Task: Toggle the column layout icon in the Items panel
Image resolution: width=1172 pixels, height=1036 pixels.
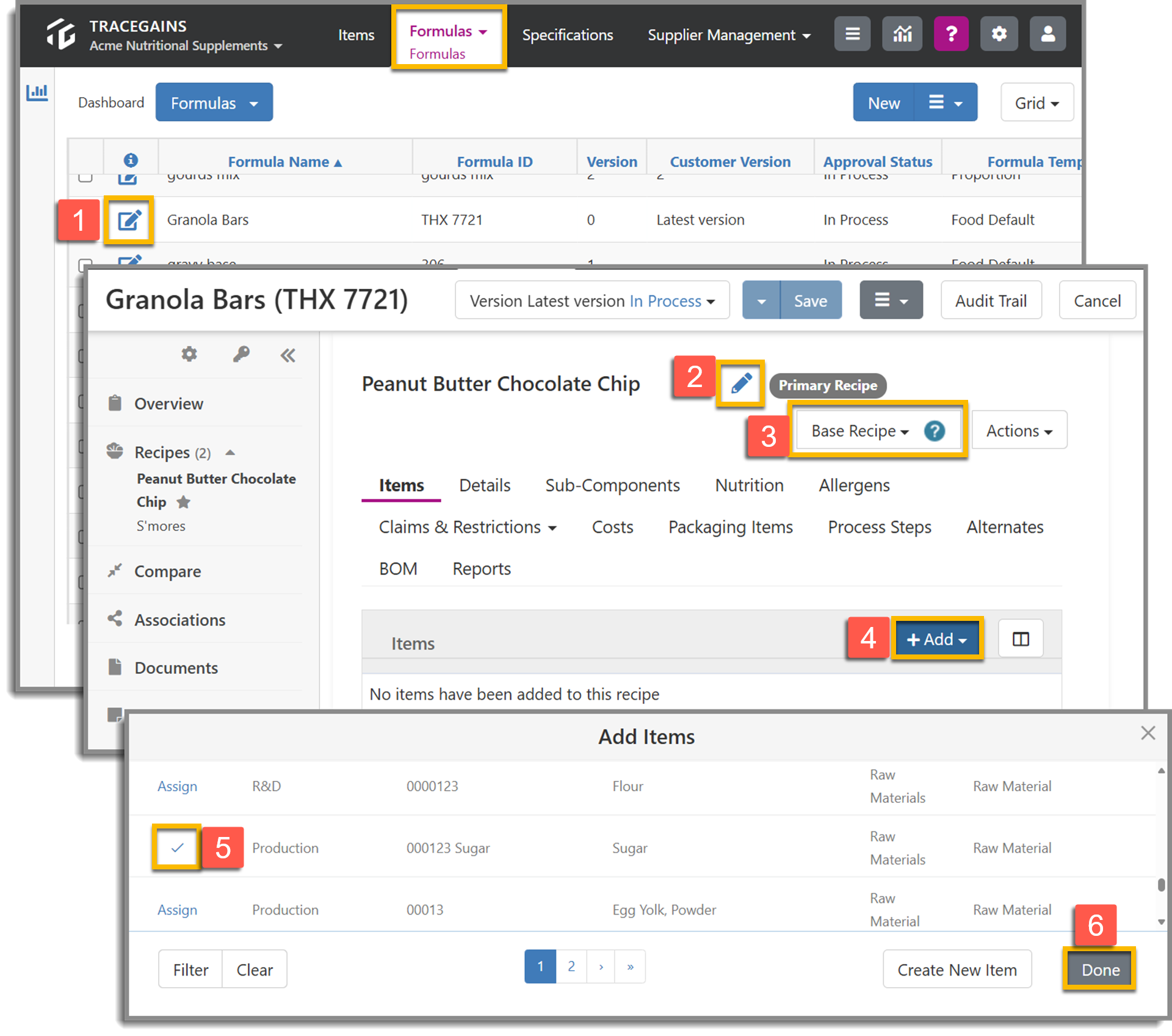Action: 1021,639
